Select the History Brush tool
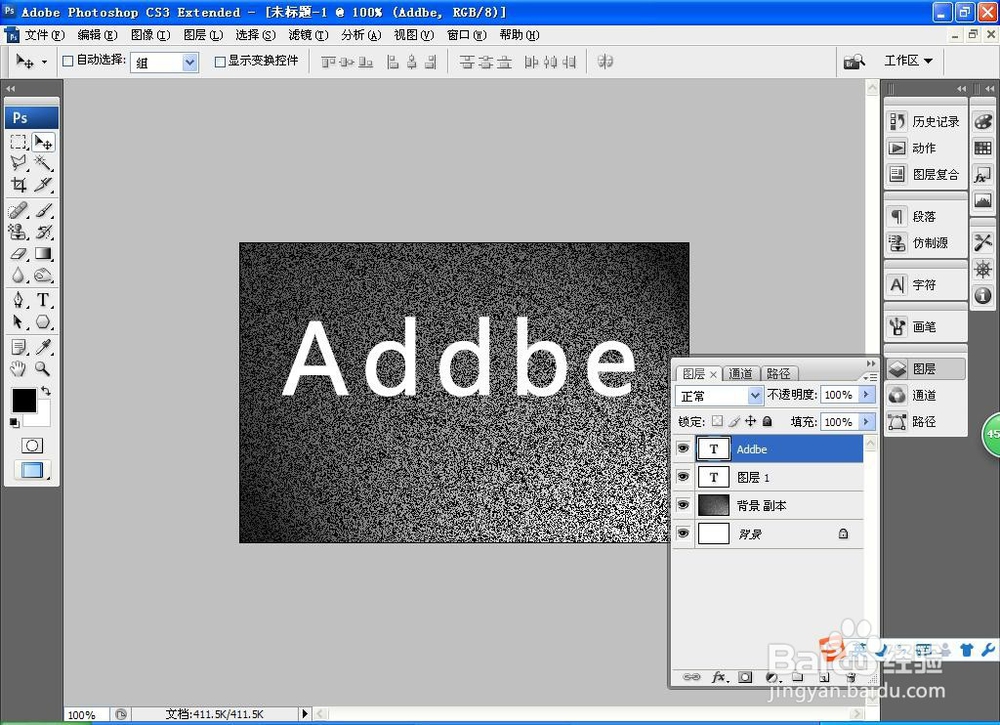1000x725 pixels. coord(43,231)
